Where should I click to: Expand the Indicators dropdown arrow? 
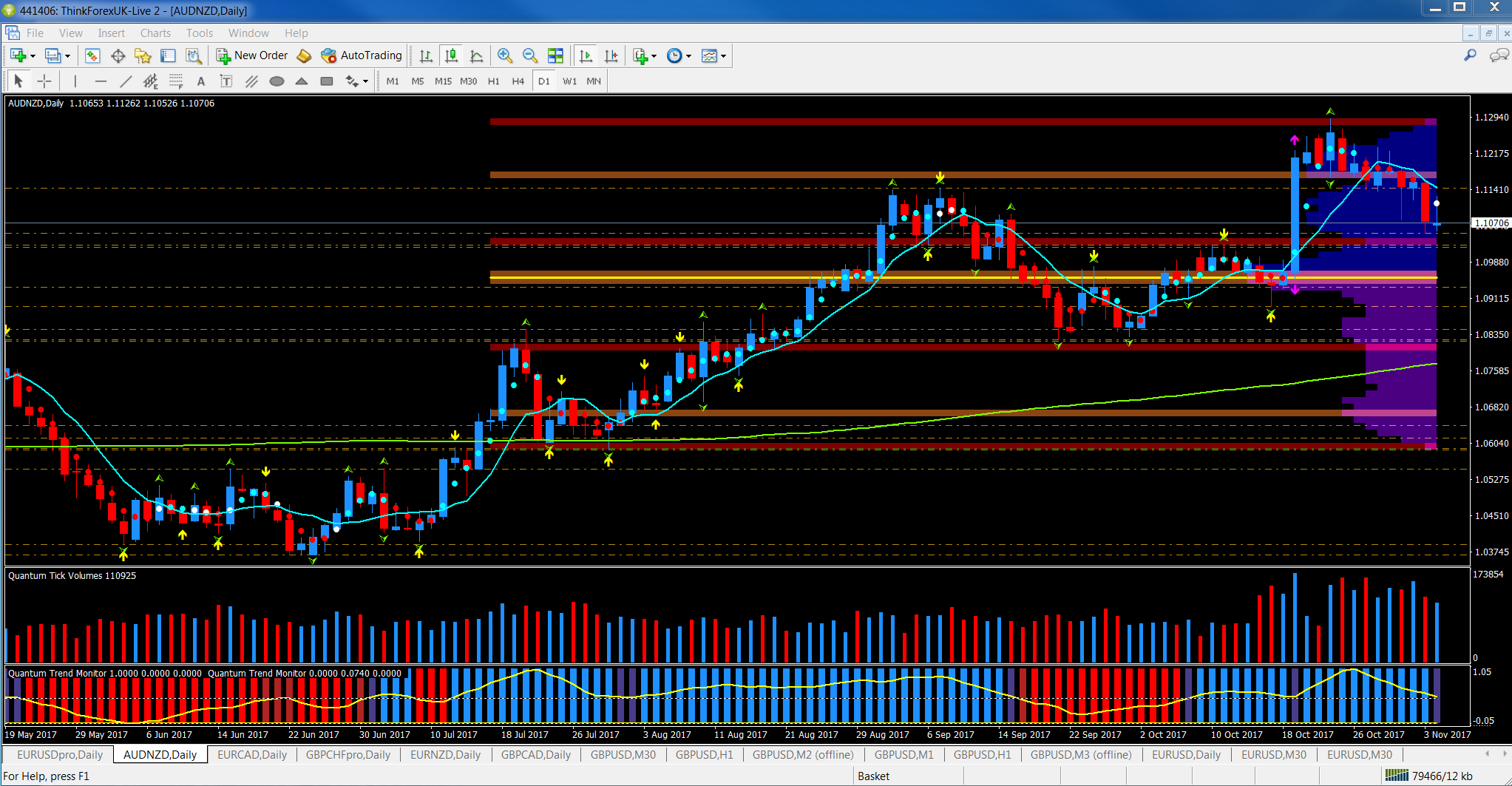pos(654,56)
